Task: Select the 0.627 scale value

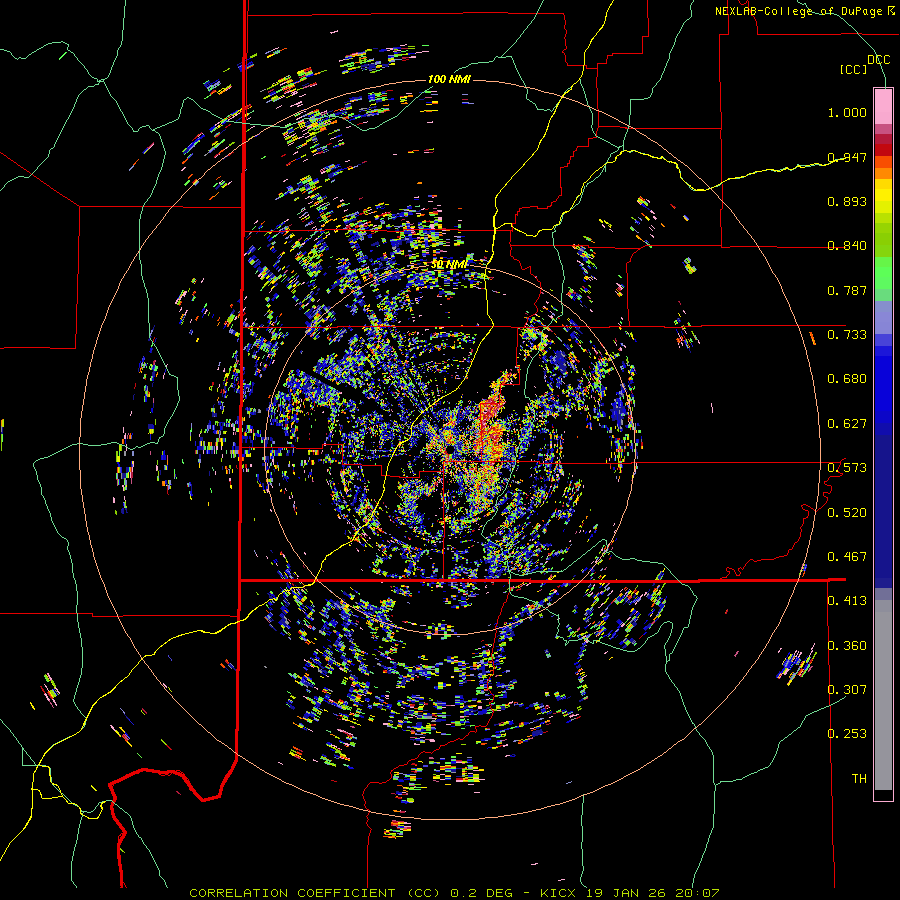Action: point(847,424)
